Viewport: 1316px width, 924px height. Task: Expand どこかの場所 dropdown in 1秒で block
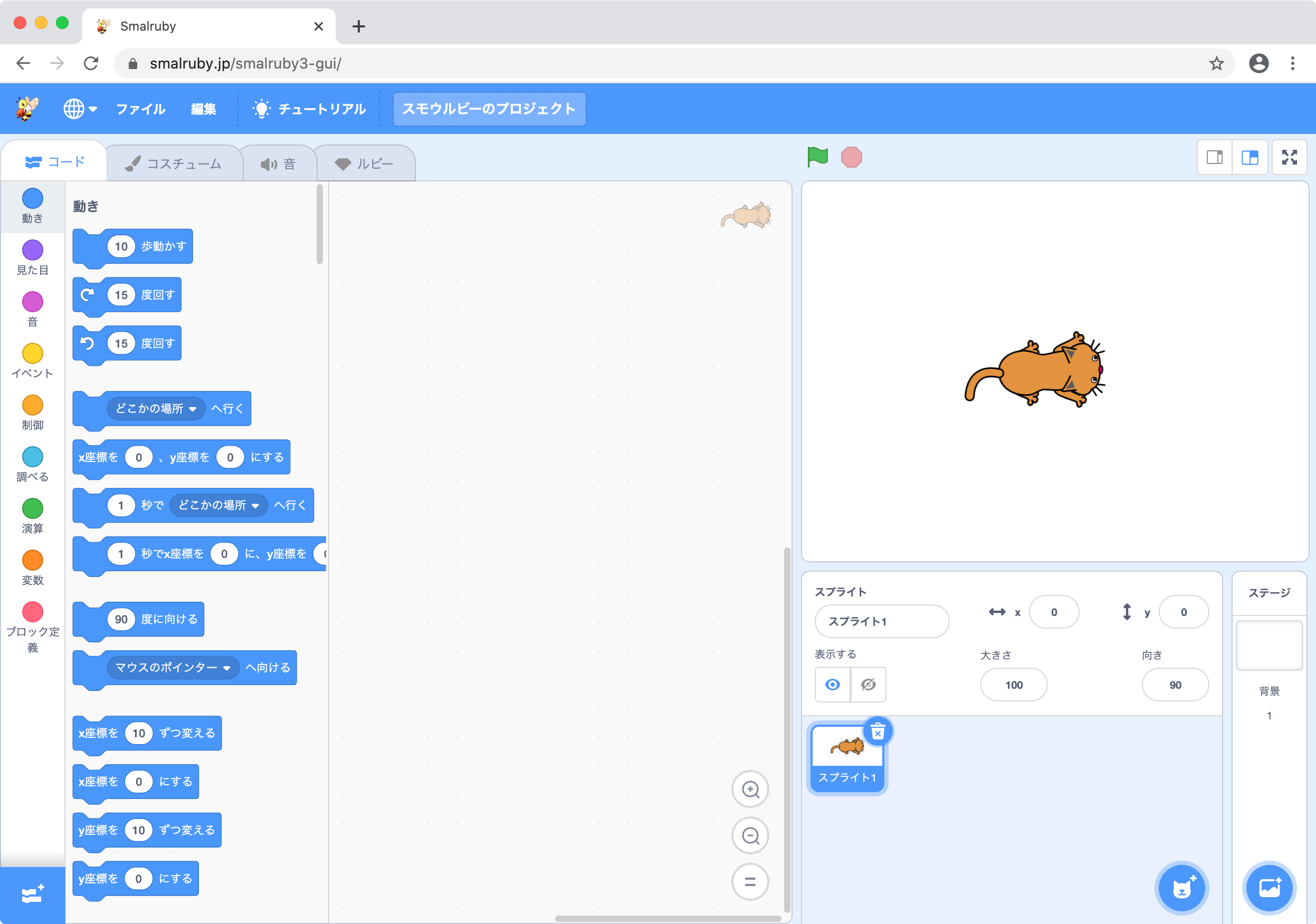coord(218,505)
